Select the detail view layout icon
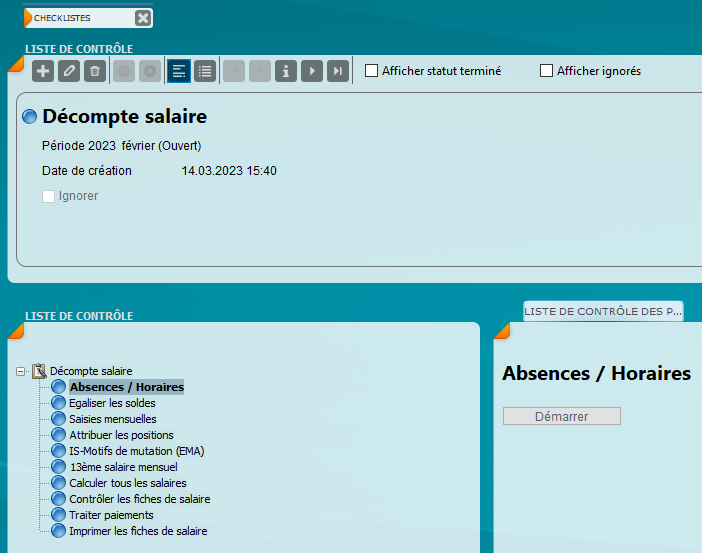Screen dimensions: 702x553 [x=179, y=71]
